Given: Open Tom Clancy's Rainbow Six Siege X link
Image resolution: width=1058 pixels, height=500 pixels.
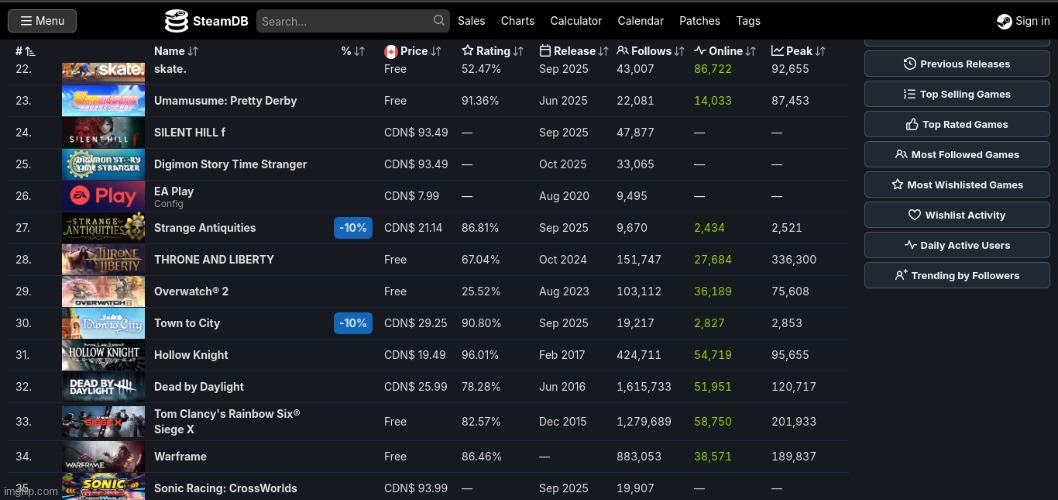Looking at the screenshot, I should point(227,421).
